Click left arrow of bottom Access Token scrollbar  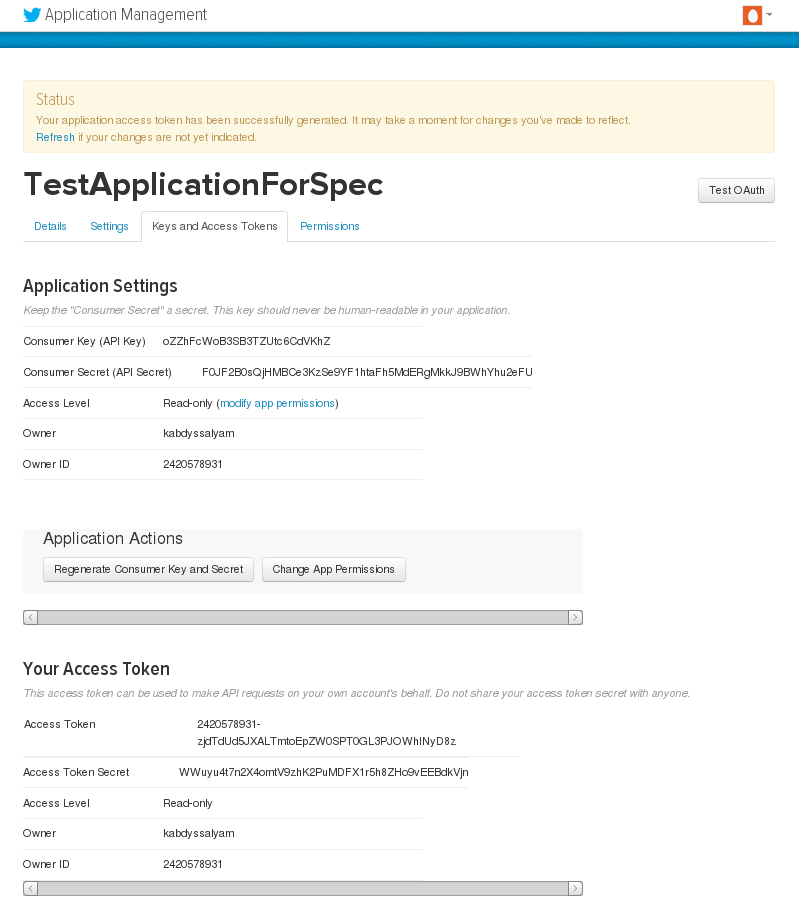tap(31, 888)
